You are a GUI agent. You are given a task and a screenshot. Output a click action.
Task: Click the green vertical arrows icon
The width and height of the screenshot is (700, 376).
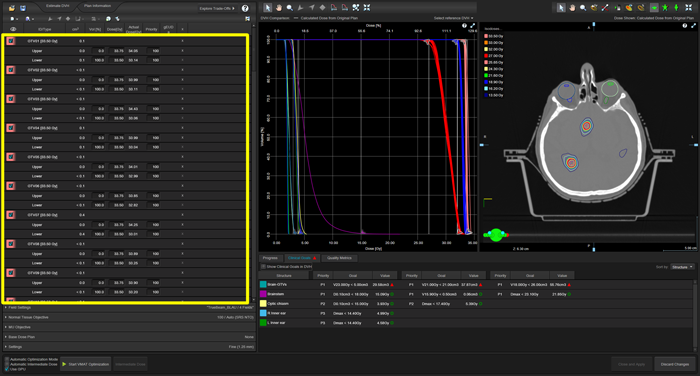(x=676, y=8)
